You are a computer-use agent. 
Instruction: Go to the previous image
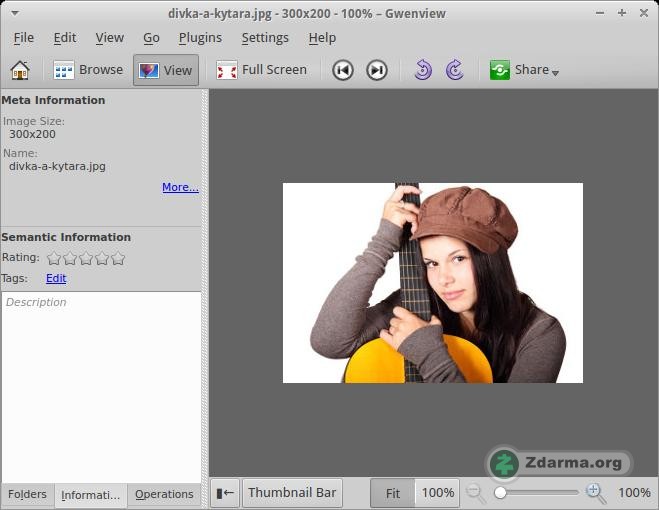[343, 70]
